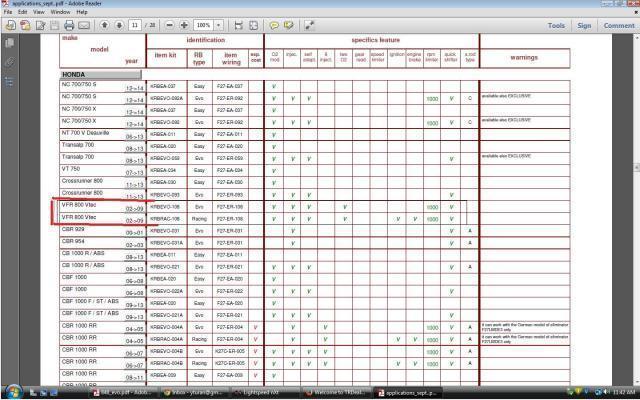The height and width of the screenshot is (400, 640).
Task: Click the "identification" column group header
Action: point(205,40)
